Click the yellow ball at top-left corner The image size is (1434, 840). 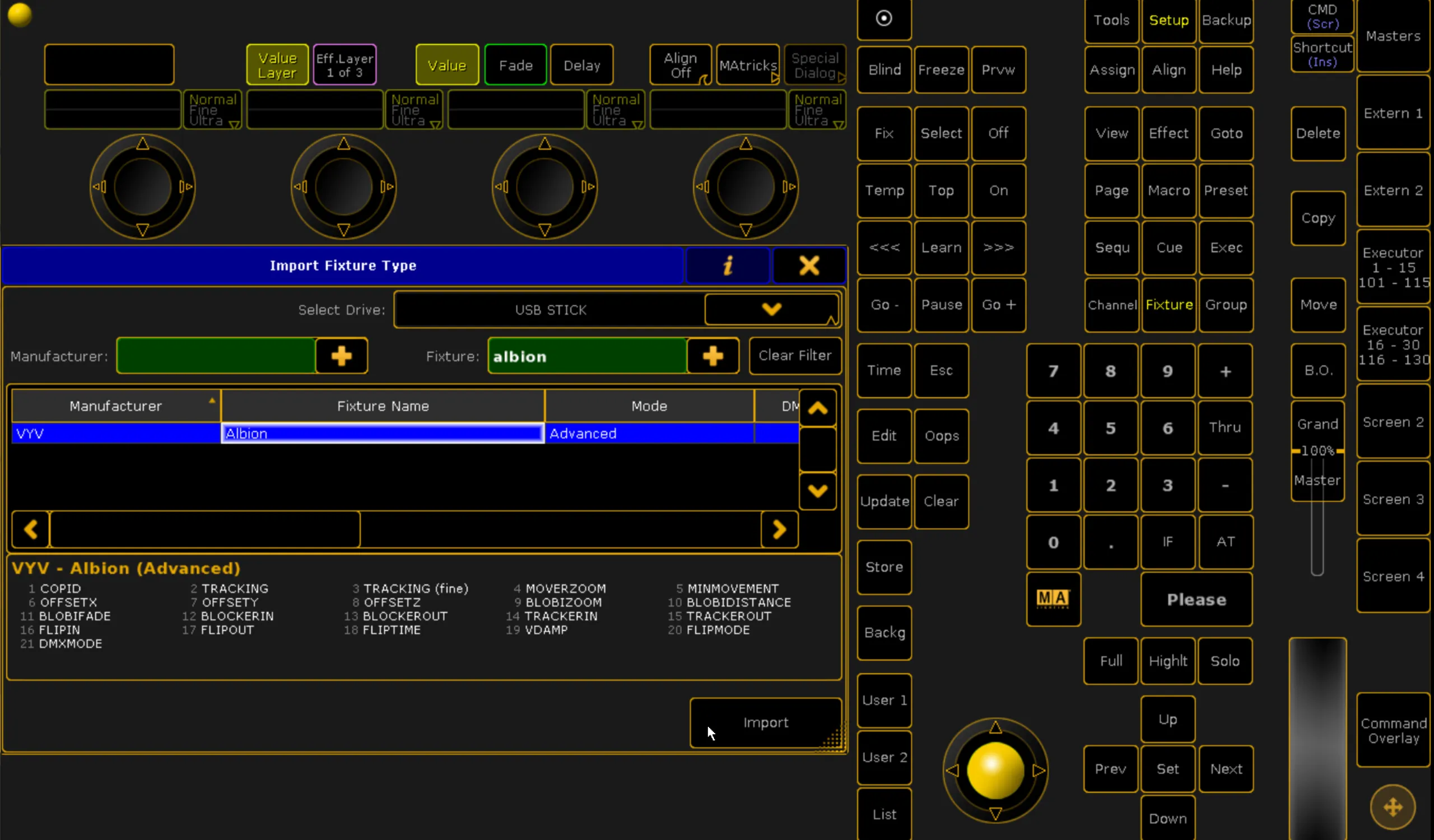(x=20, y=15)
